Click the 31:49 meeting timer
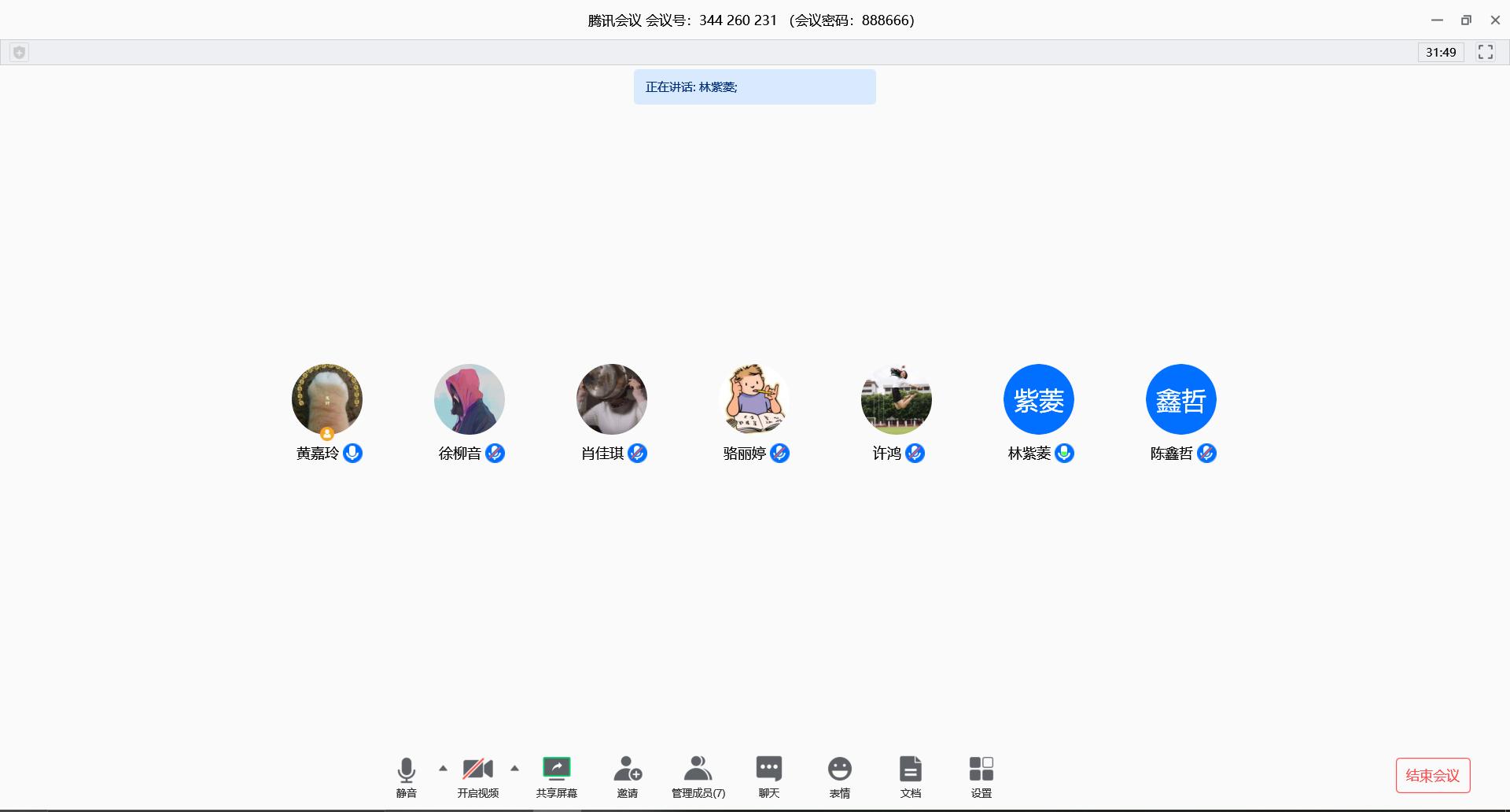 click(x=1440, y=53)
